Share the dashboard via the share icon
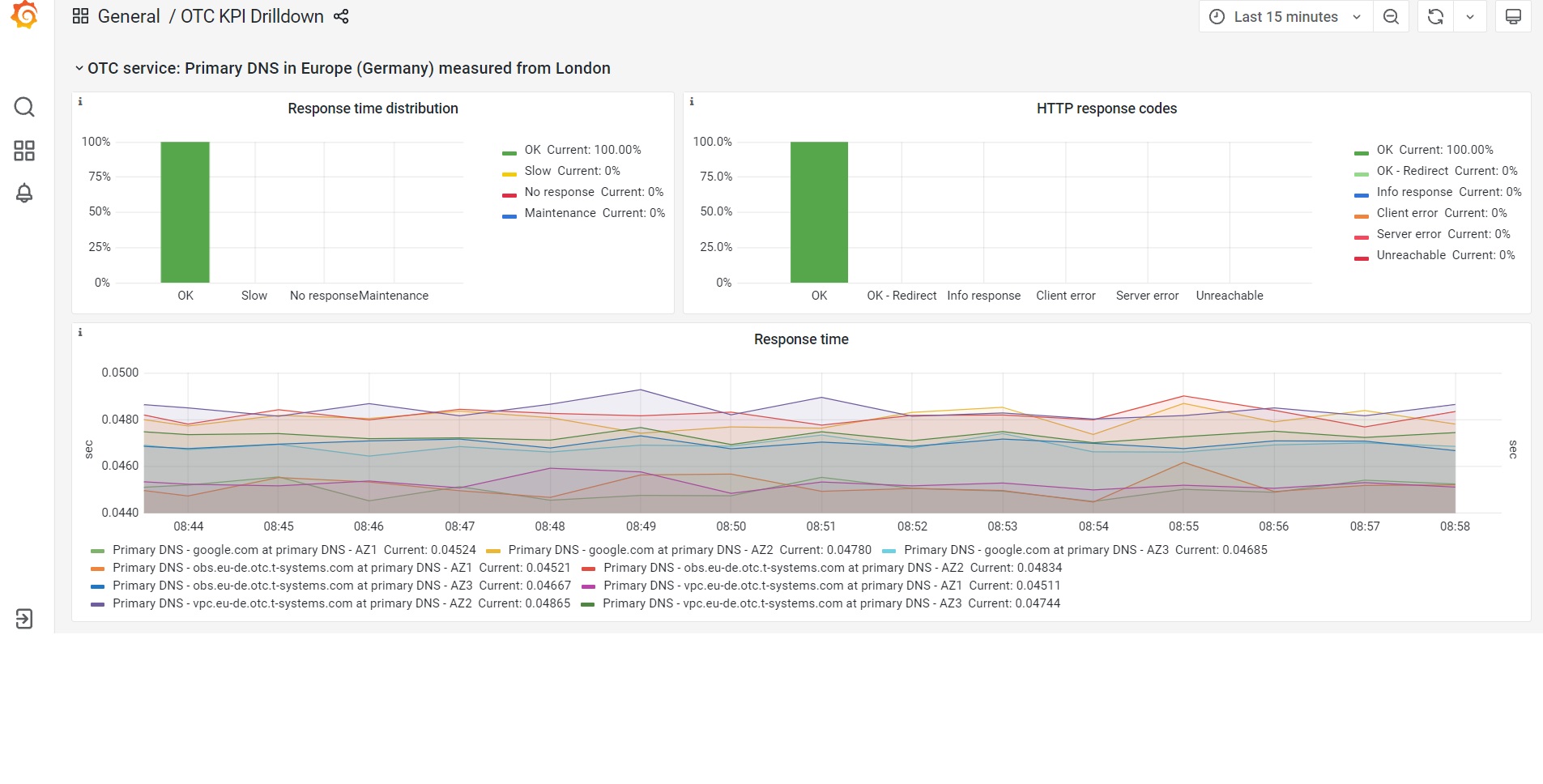The width and height of the screenshot is (1543, 784). (x=340, y=16)
